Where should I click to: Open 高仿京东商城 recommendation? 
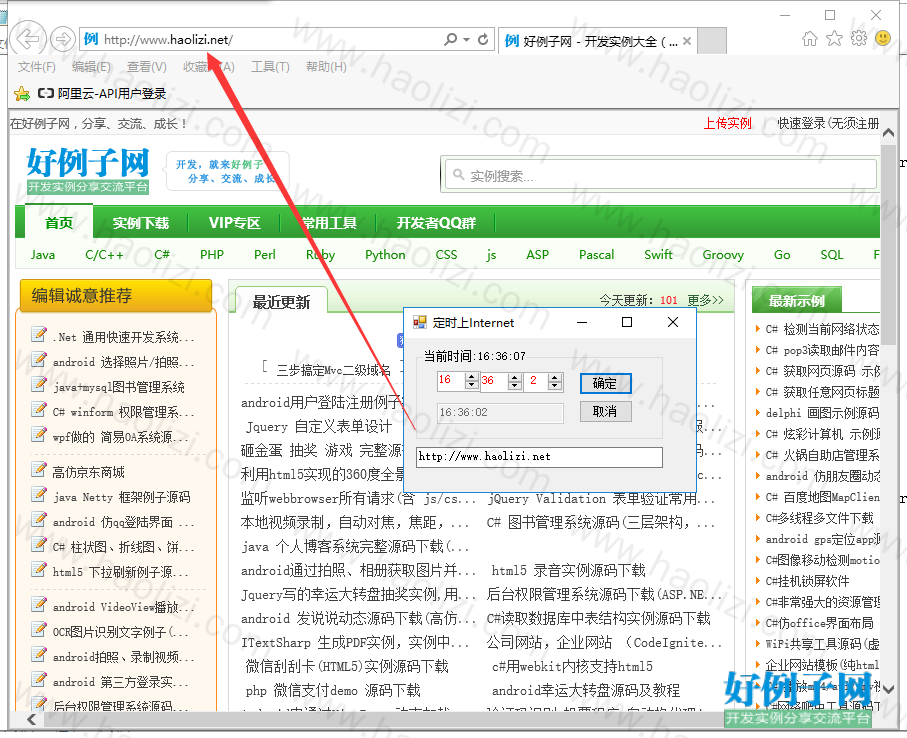[89, 472]
